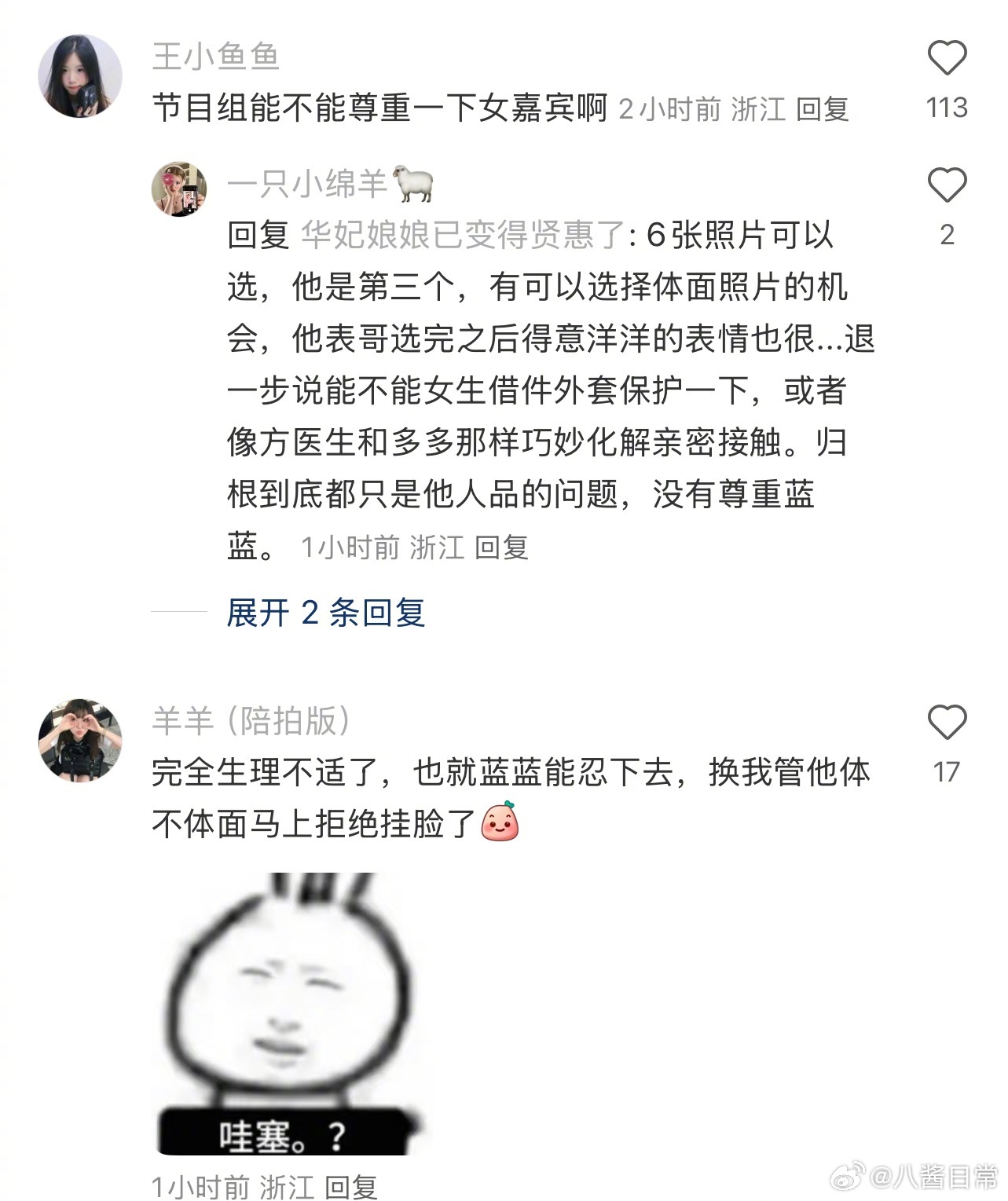Tap the sheep emoji beside 一只小绵羊
This screenshot has width=1008, height=1201.
tap(412, 183)
